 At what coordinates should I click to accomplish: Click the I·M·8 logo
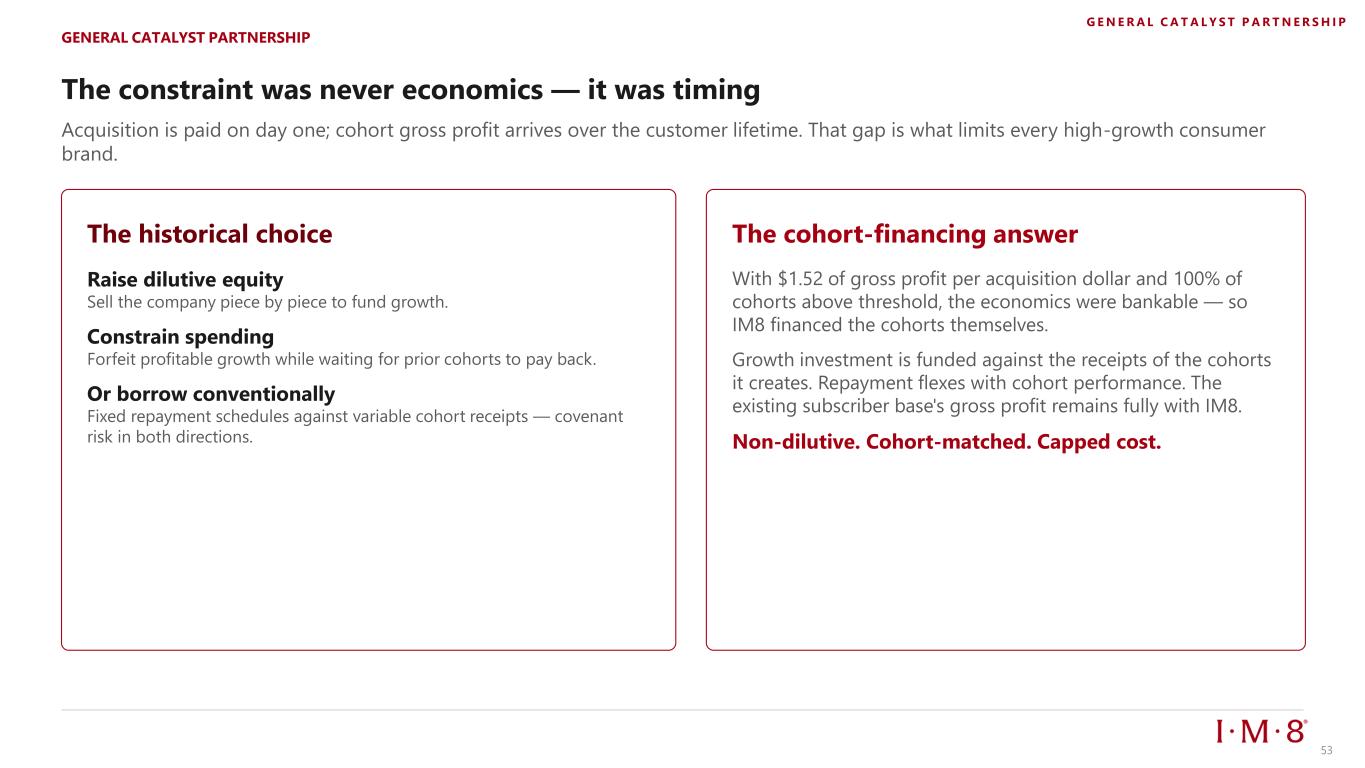[1261, 731]
